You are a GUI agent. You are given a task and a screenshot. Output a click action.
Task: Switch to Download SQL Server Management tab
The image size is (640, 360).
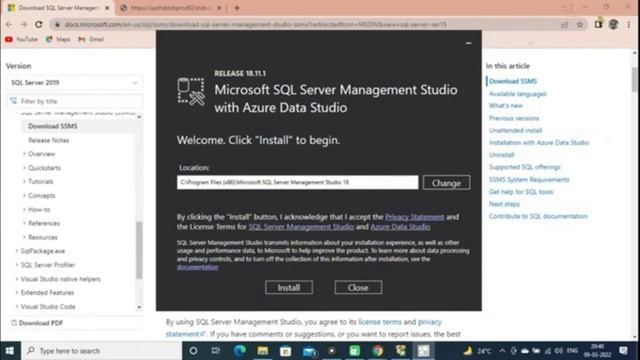click(x=58, y=8)
